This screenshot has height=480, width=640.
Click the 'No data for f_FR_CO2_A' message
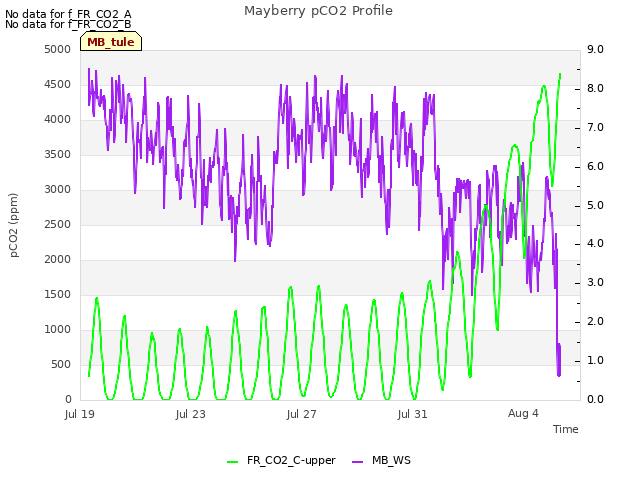point(68,14)
